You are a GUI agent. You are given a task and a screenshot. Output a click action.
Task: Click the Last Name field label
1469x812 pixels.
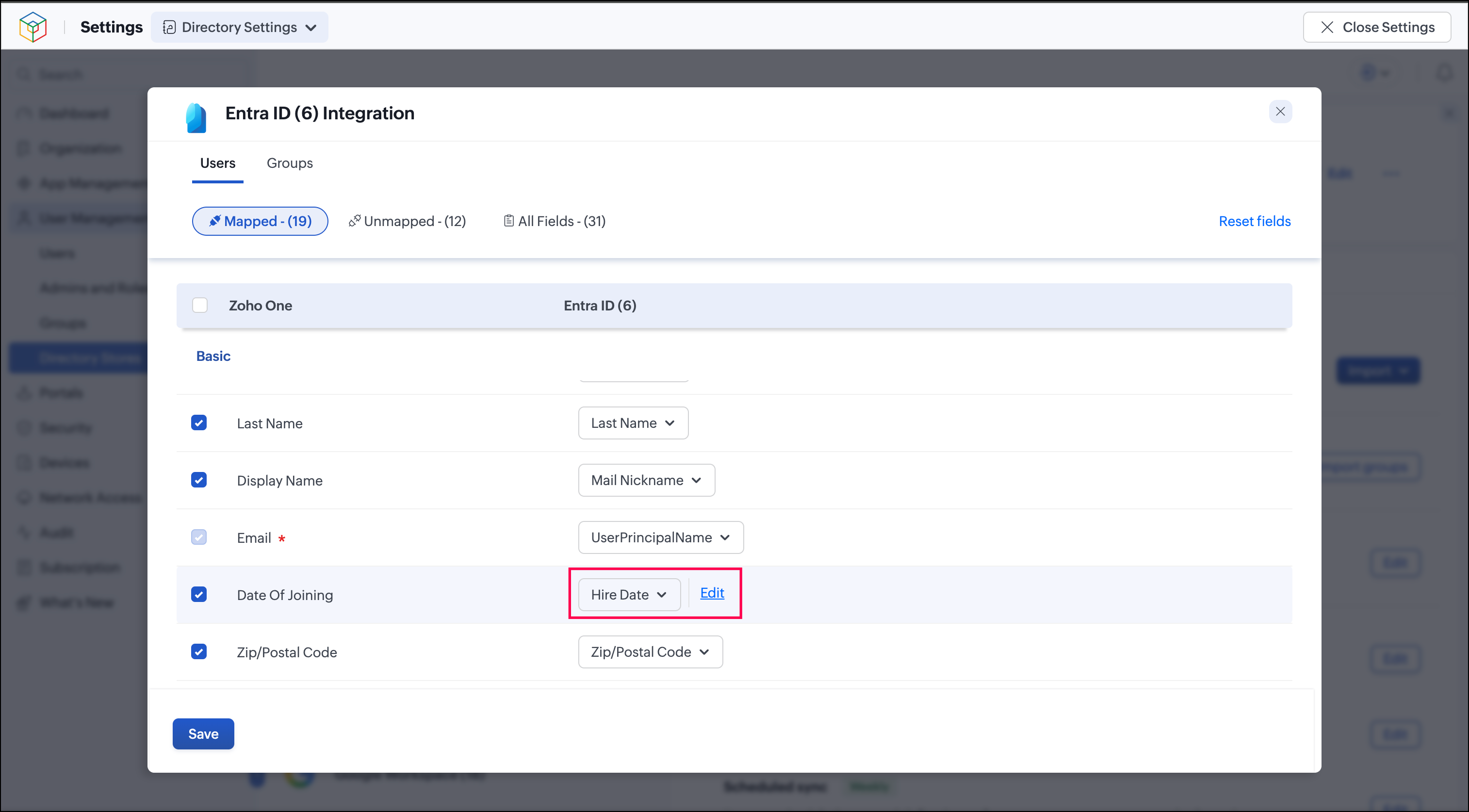click(x=270, y=423)
